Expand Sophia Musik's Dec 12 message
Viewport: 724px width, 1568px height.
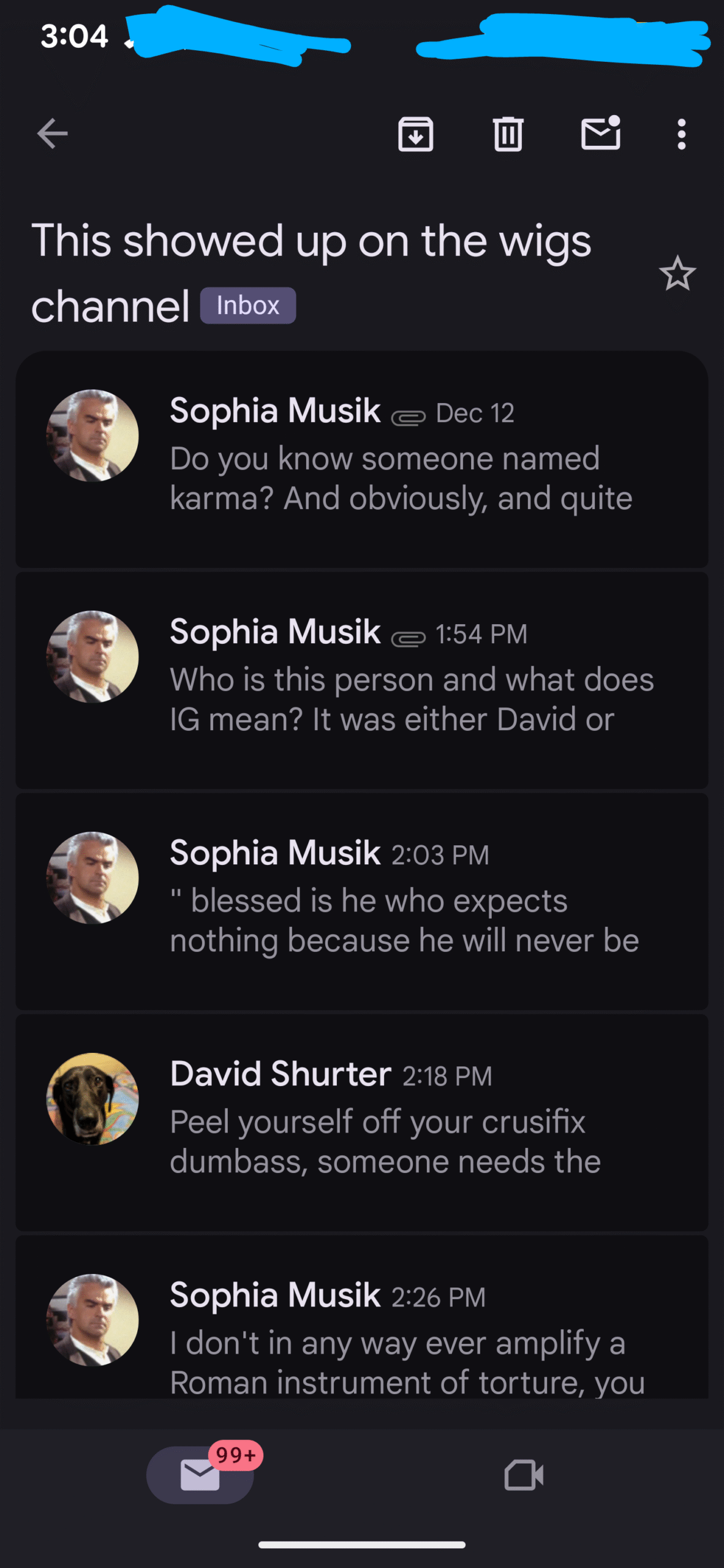[x=401, y=478]
